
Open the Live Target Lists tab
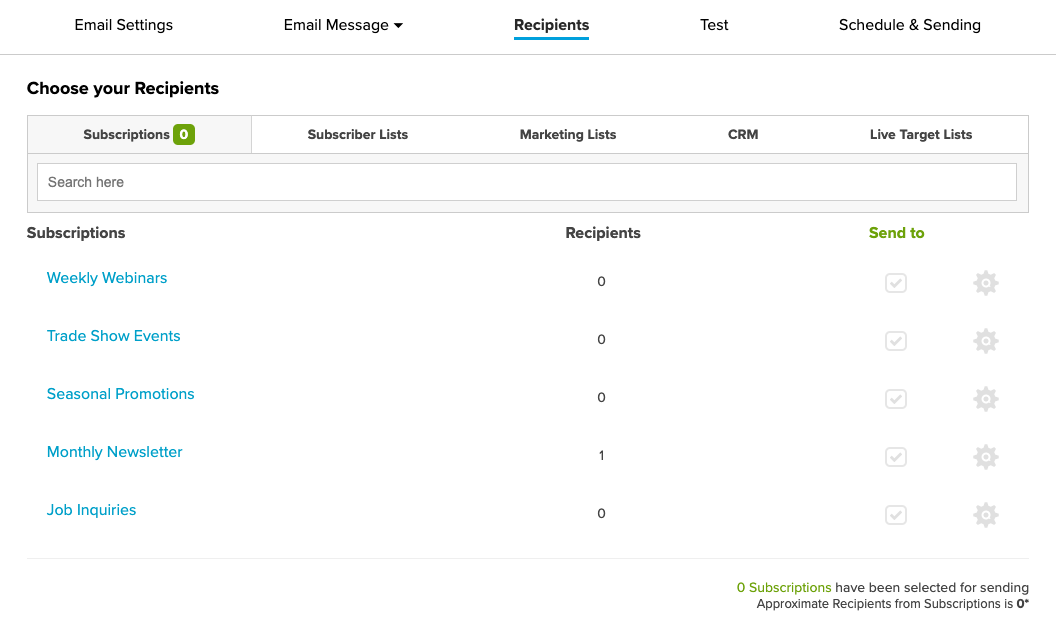point(921,135)
